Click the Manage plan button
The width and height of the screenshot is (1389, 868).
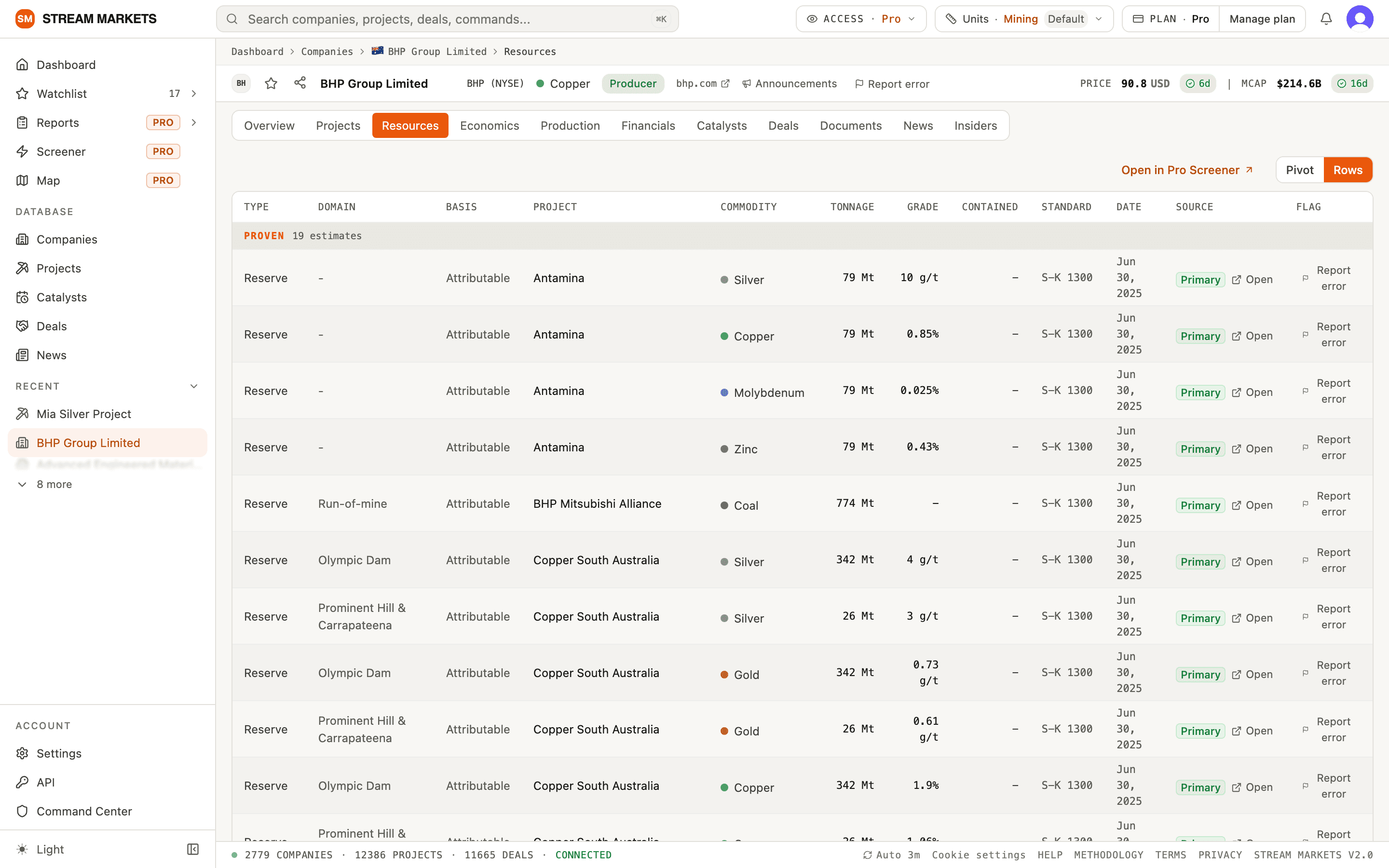pos(1262,19)
